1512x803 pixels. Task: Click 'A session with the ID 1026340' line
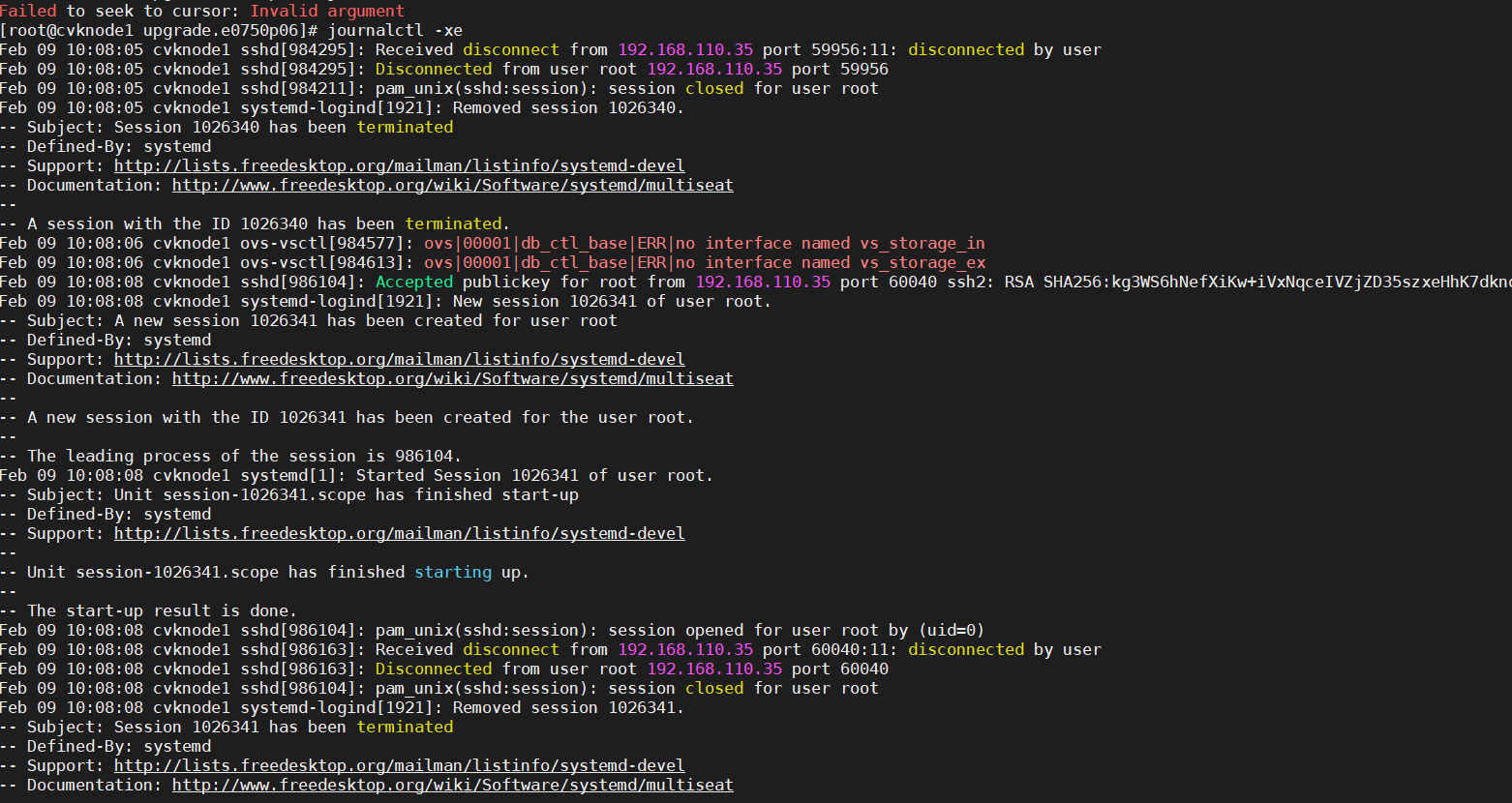click(x=268, y=223)
